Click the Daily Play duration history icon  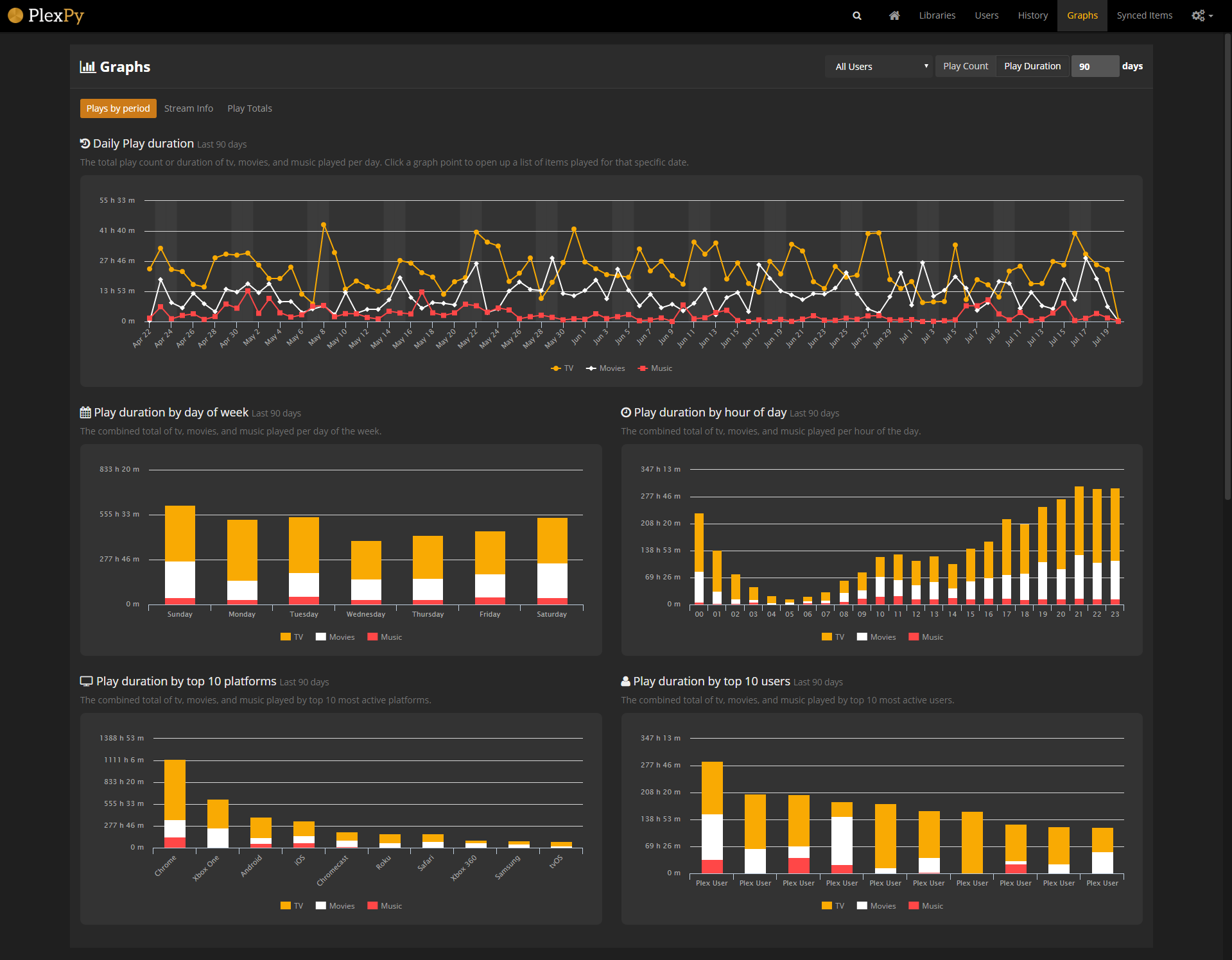pos(85,144)
